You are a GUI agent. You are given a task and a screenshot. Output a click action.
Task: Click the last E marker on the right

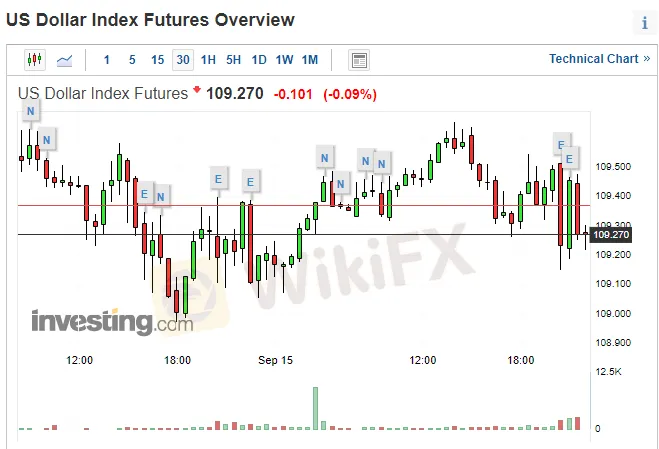pos(570,158)
